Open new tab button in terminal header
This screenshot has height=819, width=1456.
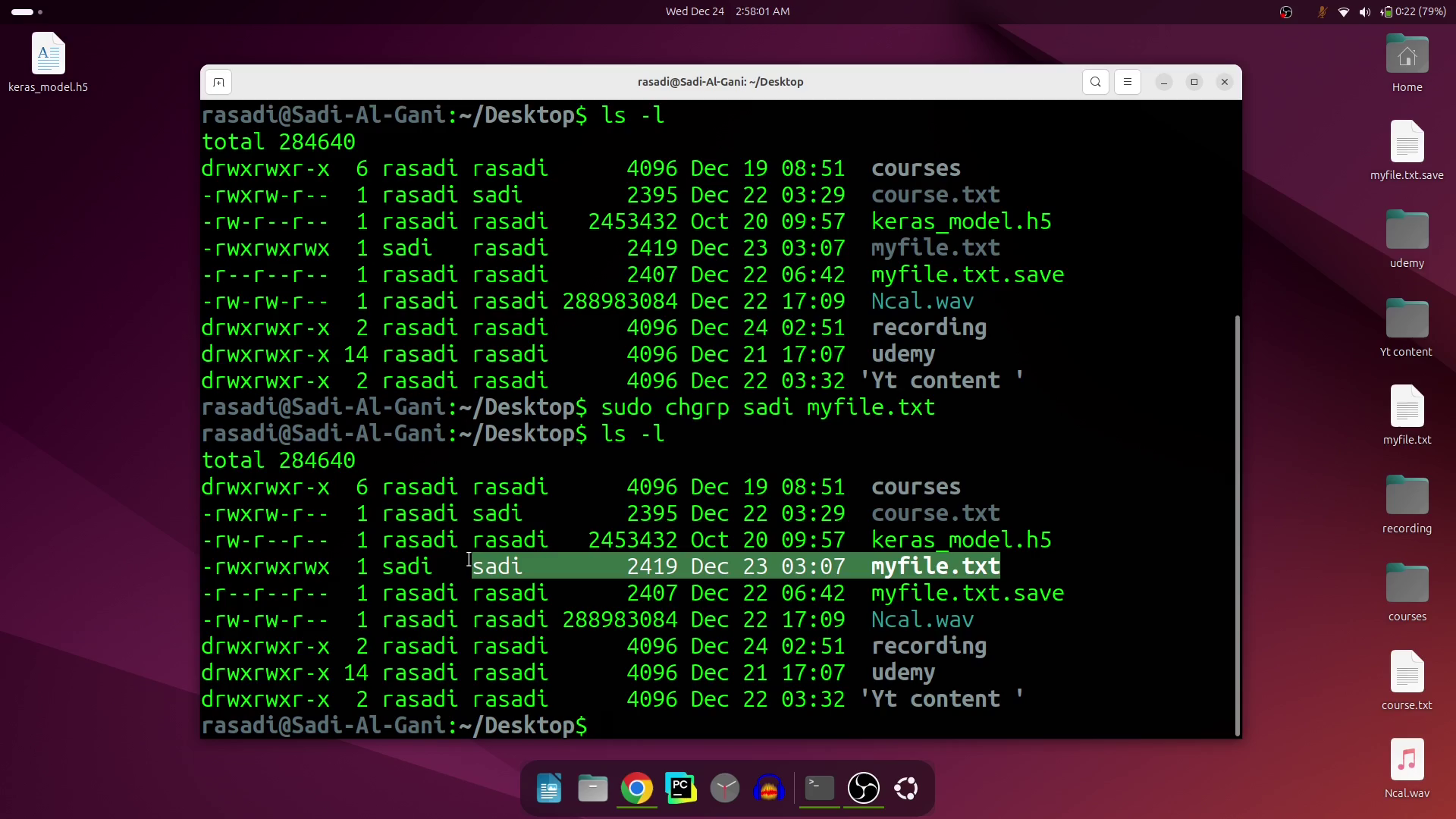pos(218,82)
